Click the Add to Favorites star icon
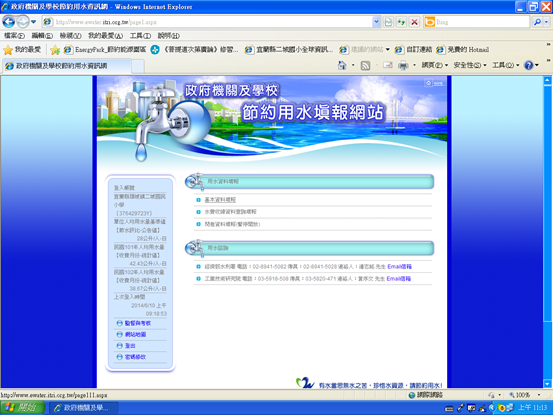 55,50
